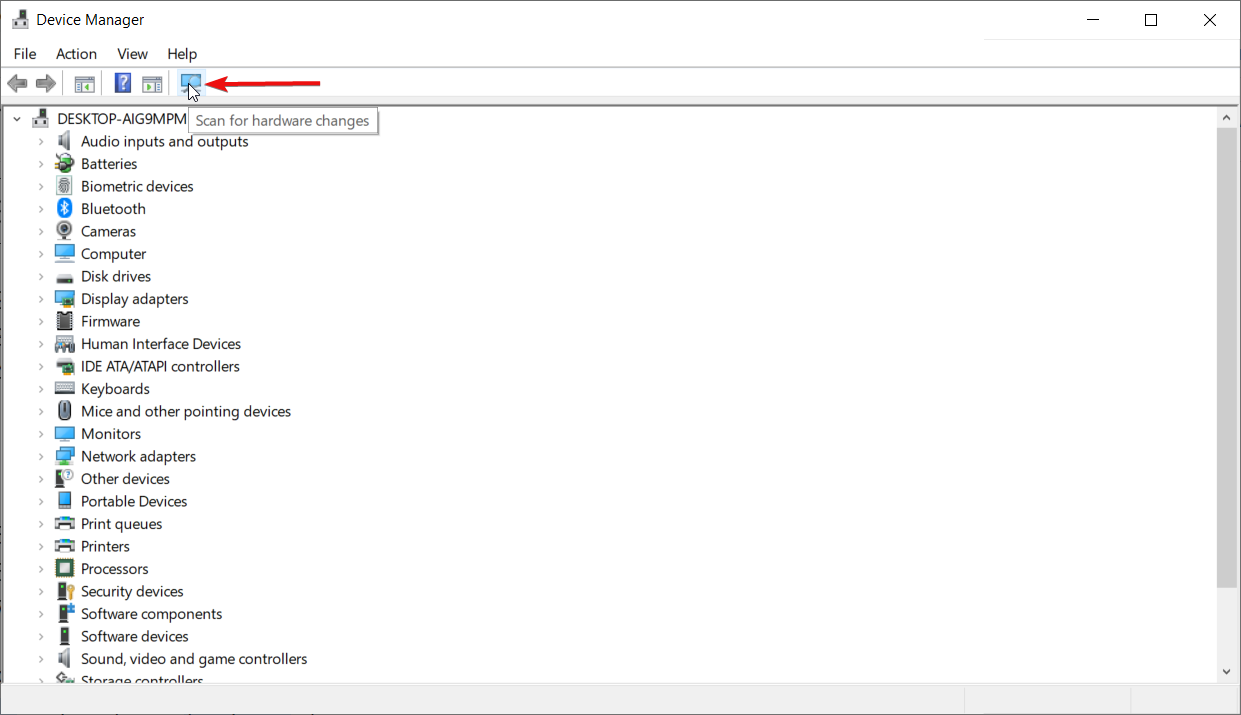Click the Human Interface Devices icon

point(65,344)
